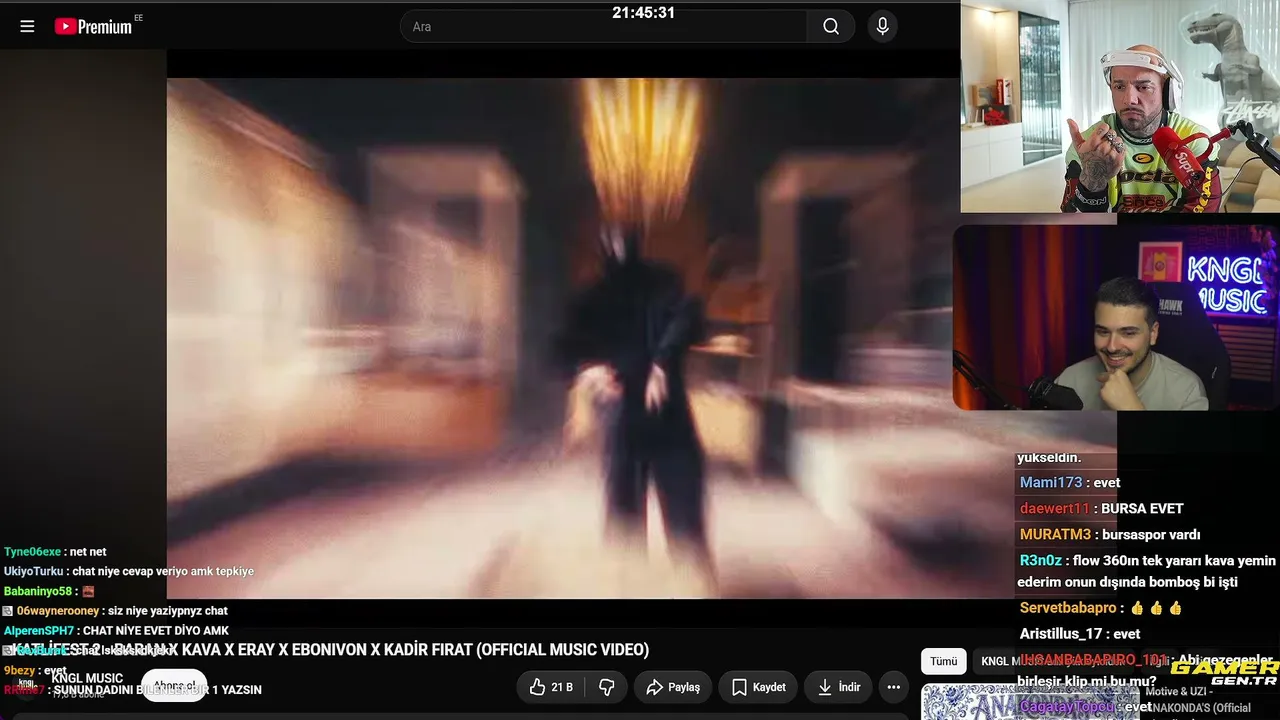This screenshot has width=1280, height=720.
Task: Click the 21:45:31 clock overlay
Action: click(x=644, y=13)
